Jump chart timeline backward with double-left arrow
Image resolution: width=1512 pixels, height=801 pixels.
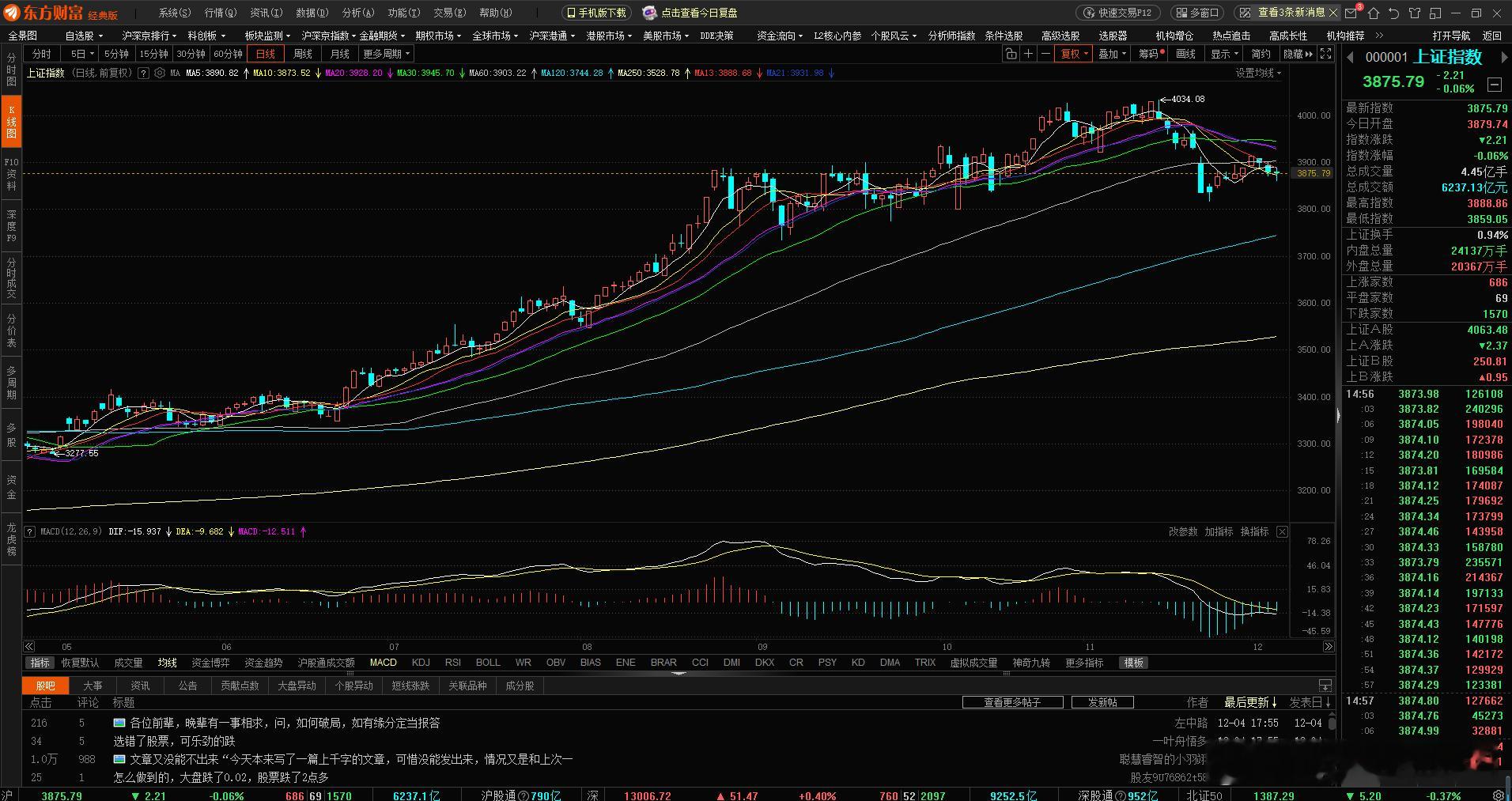coord(29,647)
